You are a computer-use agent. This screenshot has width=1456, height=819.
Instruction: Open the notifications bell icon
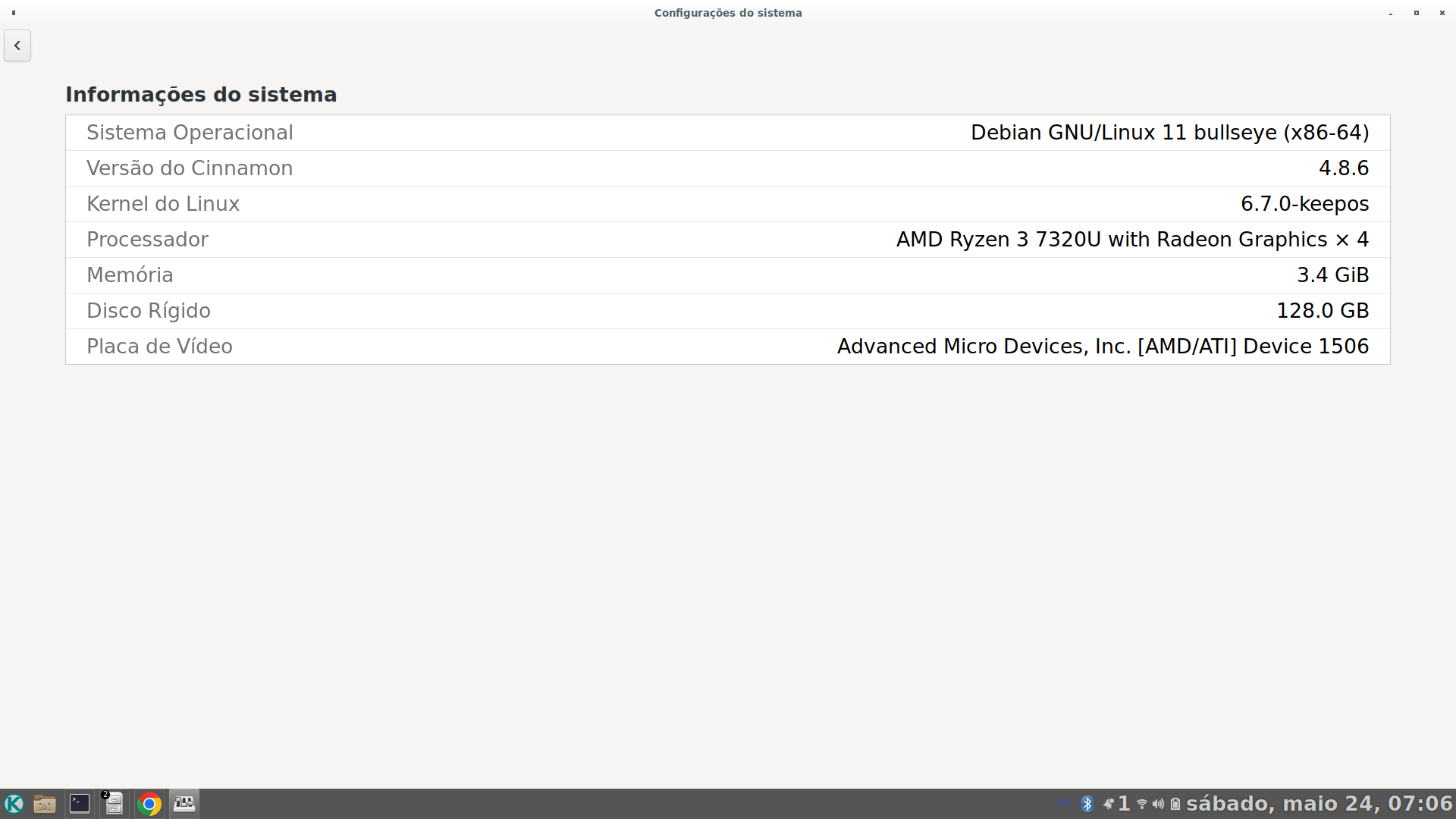(1109, 804)
